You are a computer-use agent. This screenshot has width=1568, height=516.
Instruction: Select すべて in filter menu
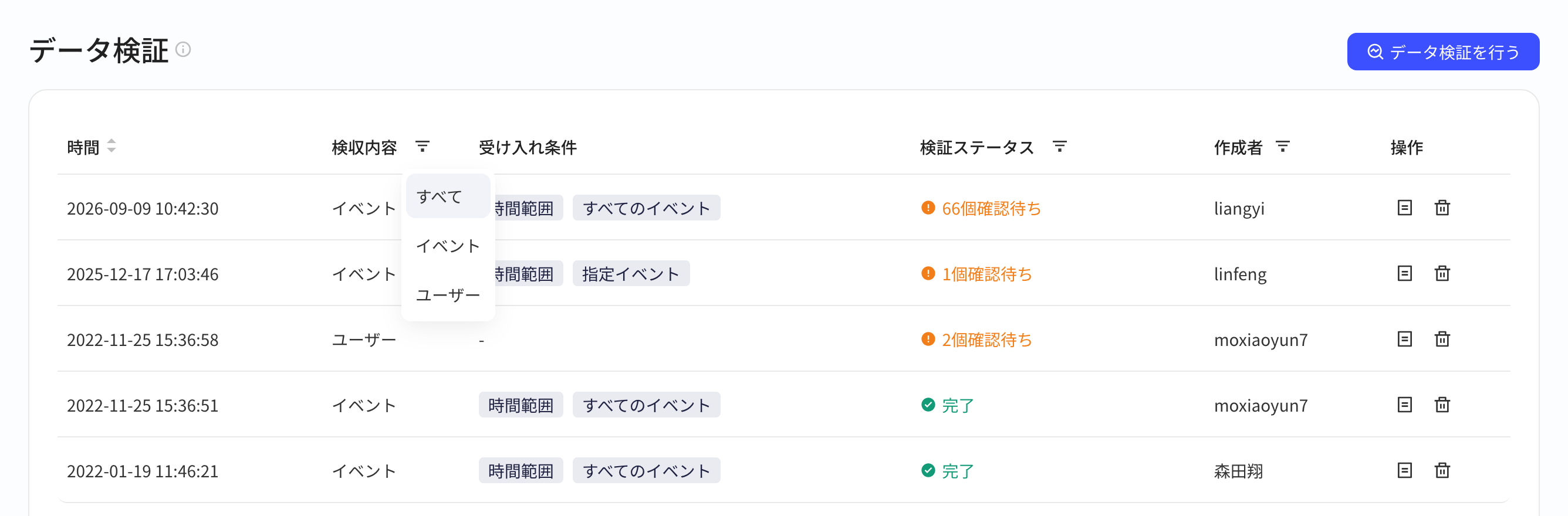point(448,196)
